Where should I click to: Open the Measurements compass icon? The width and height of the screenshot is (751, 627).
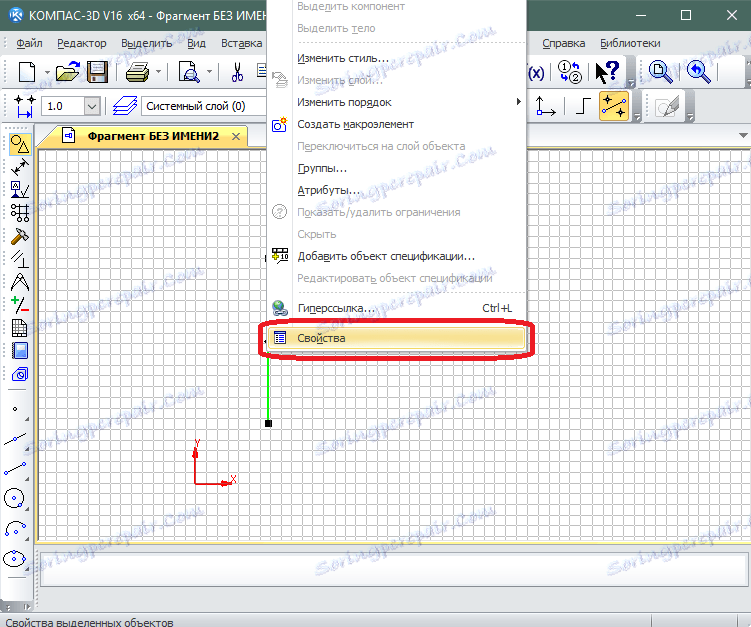click(20, 282)
